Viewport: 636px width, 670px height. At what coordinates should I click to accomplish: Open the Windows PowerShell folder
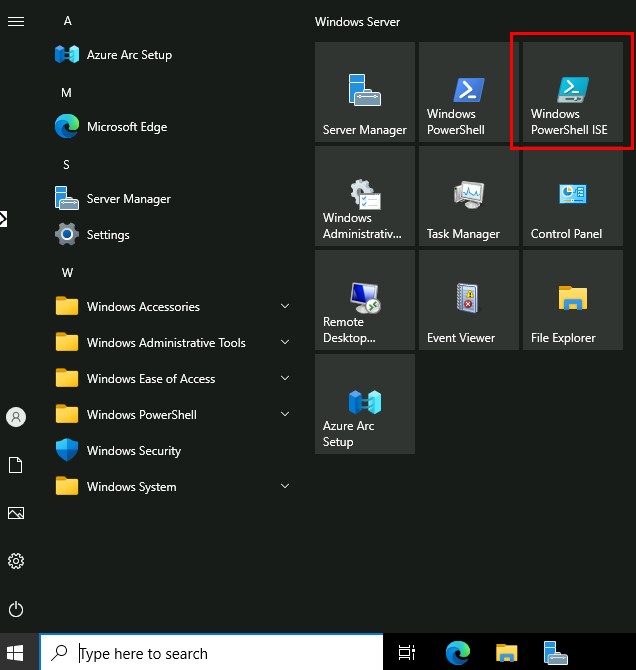(173, 414)
